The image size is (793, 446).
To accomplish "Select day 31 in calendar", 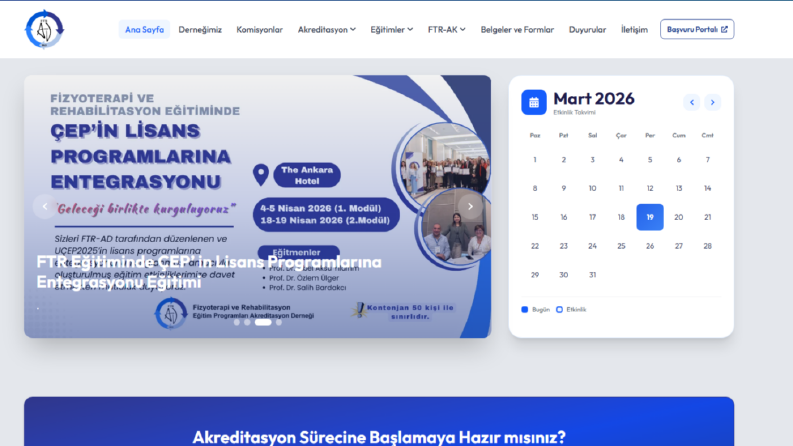I will 592,275.
